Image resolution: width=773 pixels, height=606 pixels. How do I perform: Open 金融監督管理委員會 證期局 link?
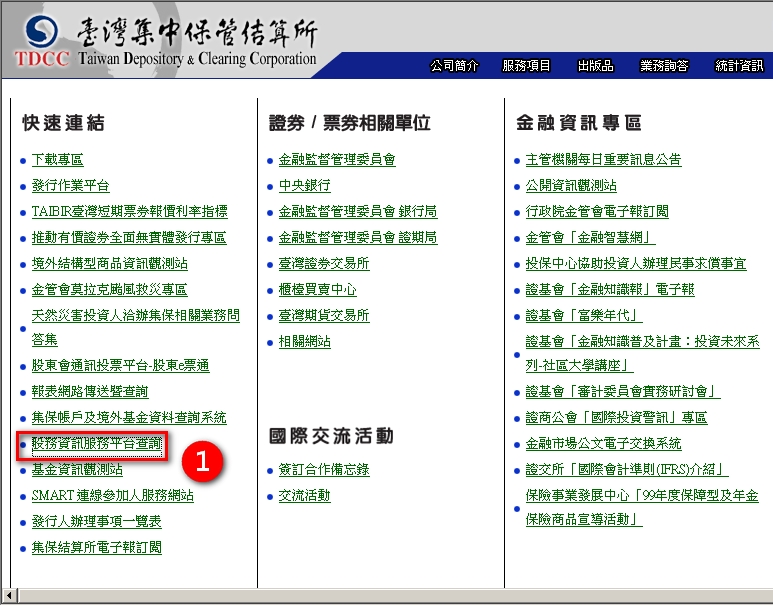tap(358, 238)
